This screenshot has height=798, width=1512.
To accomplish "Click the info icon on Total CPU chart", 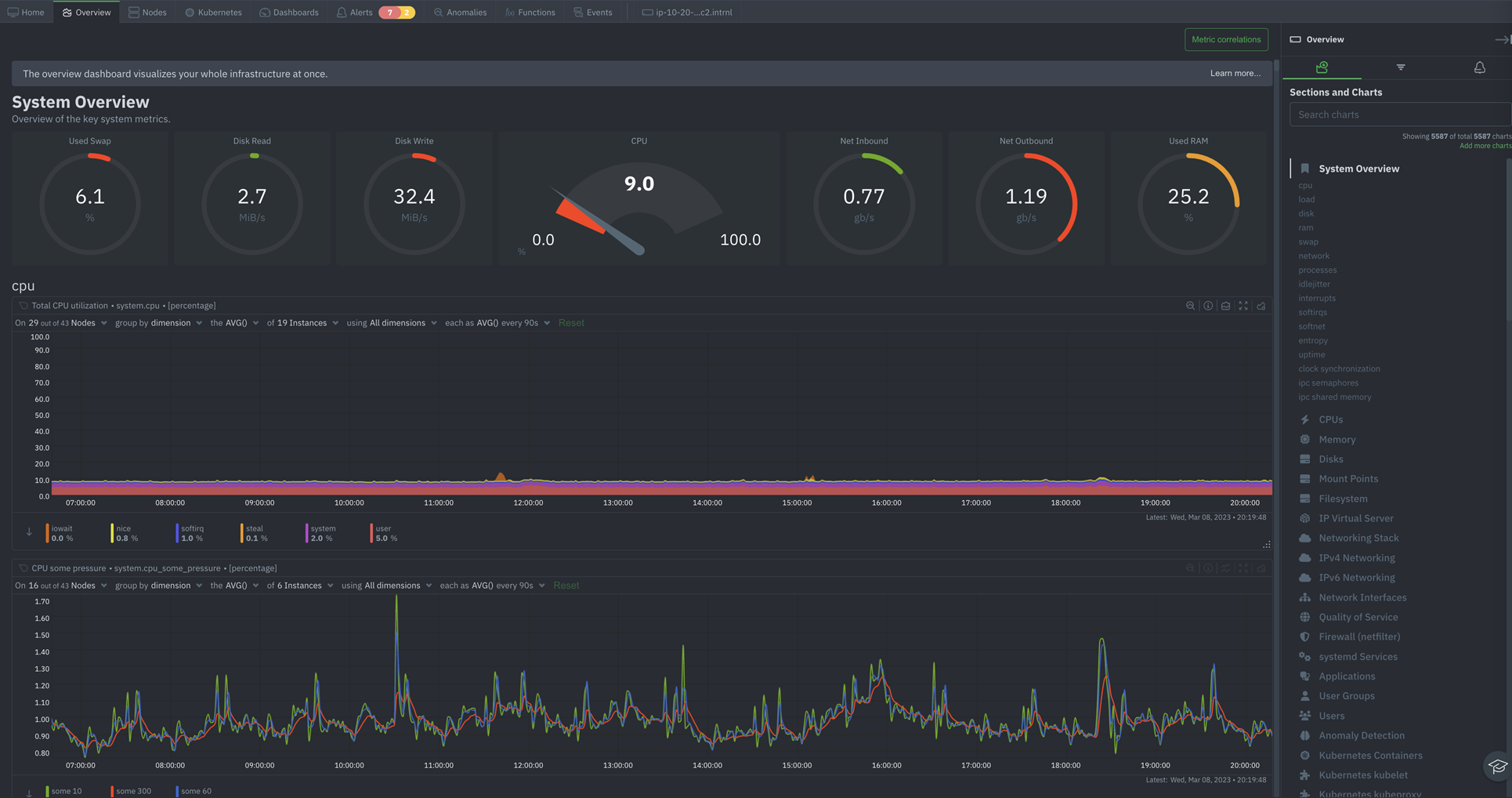I will point(1208,306).
